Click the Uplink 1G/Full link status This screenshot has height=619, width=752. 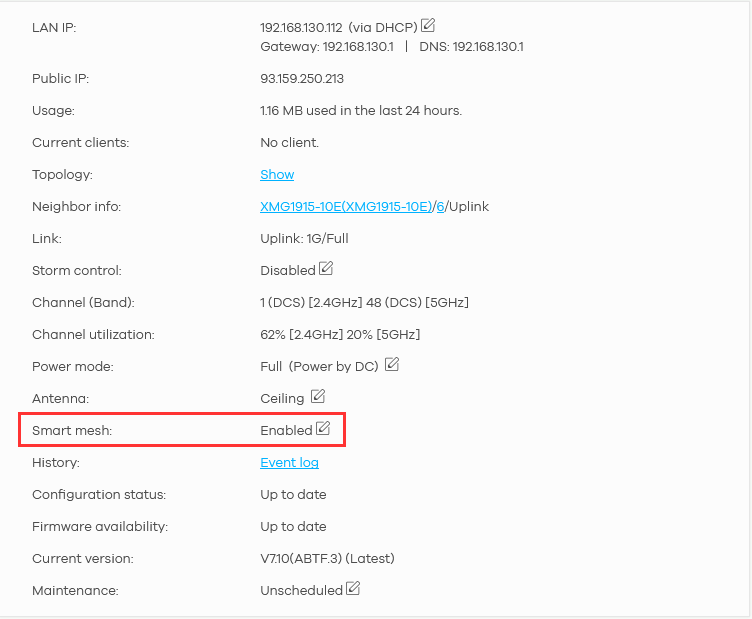click(x=304, y=239)
